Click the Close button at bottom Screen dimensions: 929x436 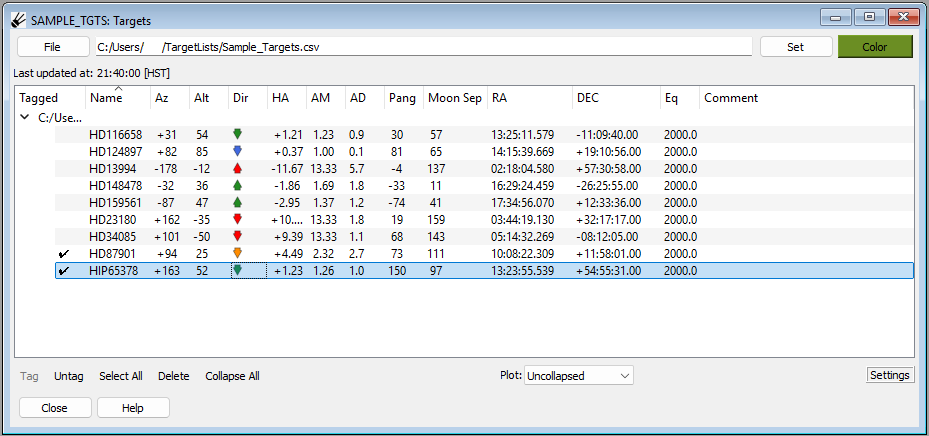(55, 408)
